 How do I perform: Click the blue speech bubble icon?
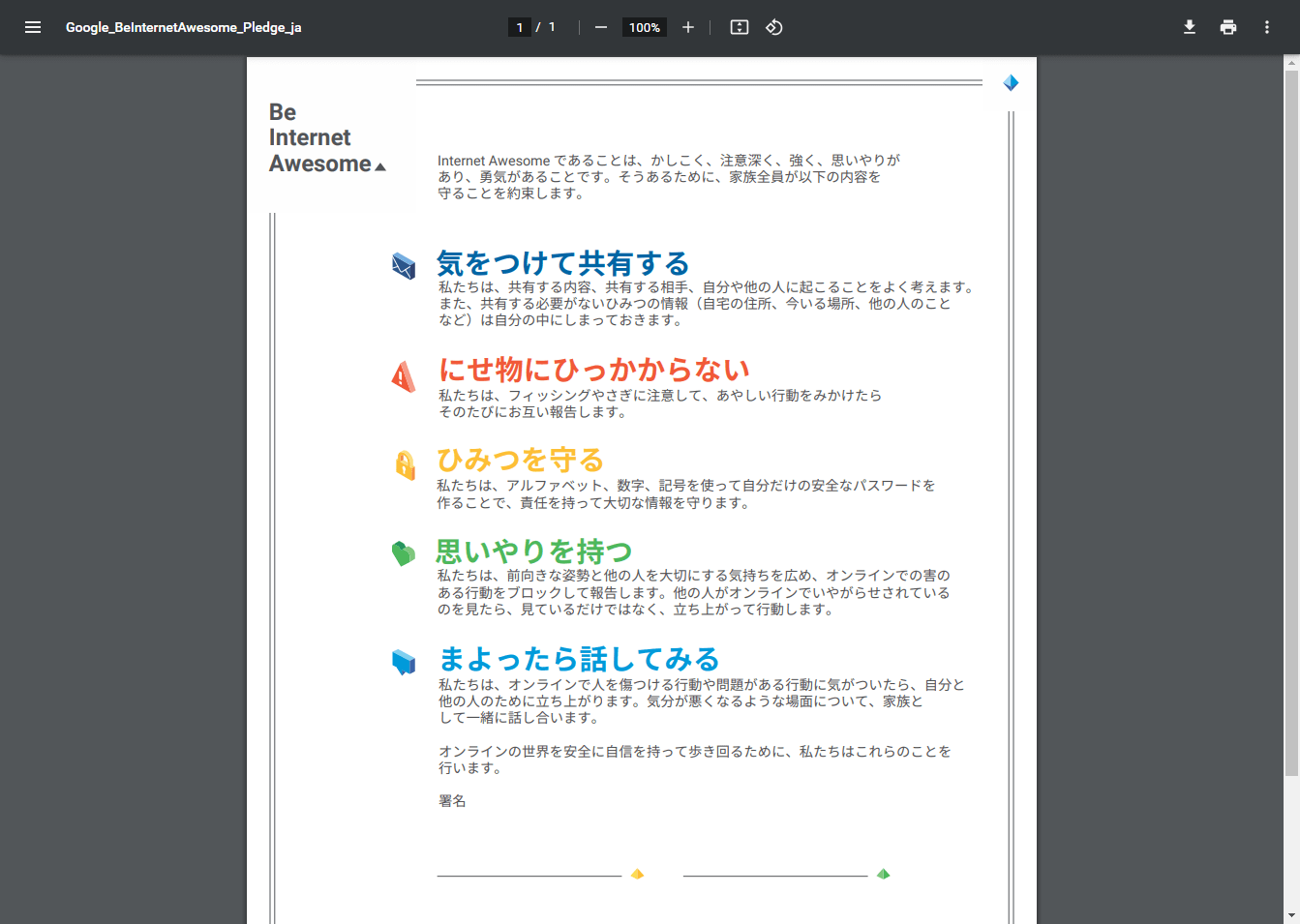coord(404,662)
